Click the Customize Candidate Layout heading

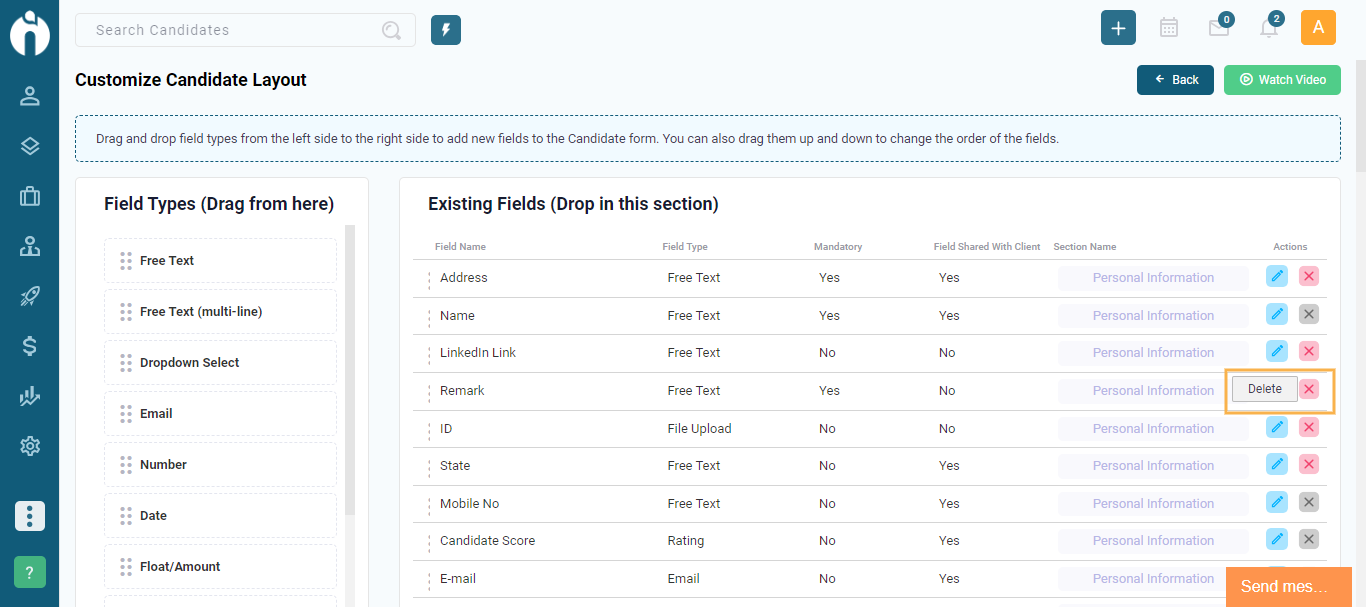coord(191,80)
